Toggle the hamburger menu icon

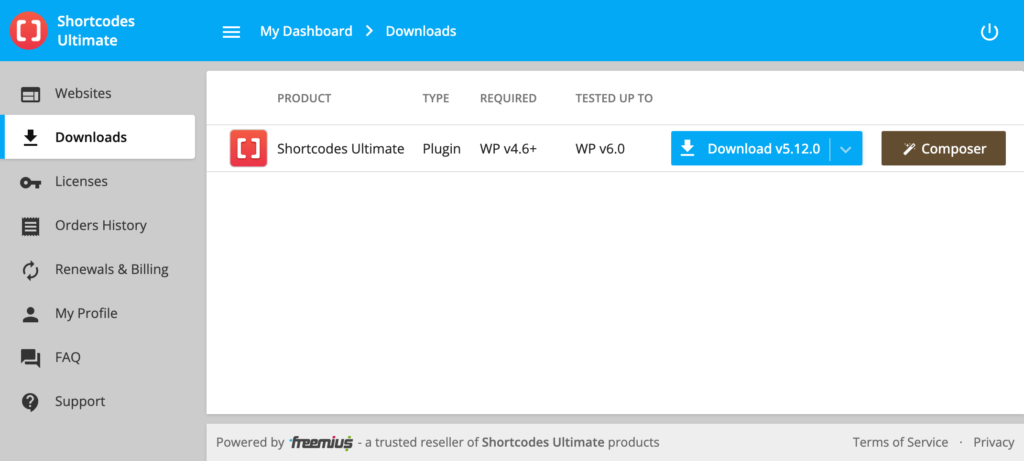point(231,31)
